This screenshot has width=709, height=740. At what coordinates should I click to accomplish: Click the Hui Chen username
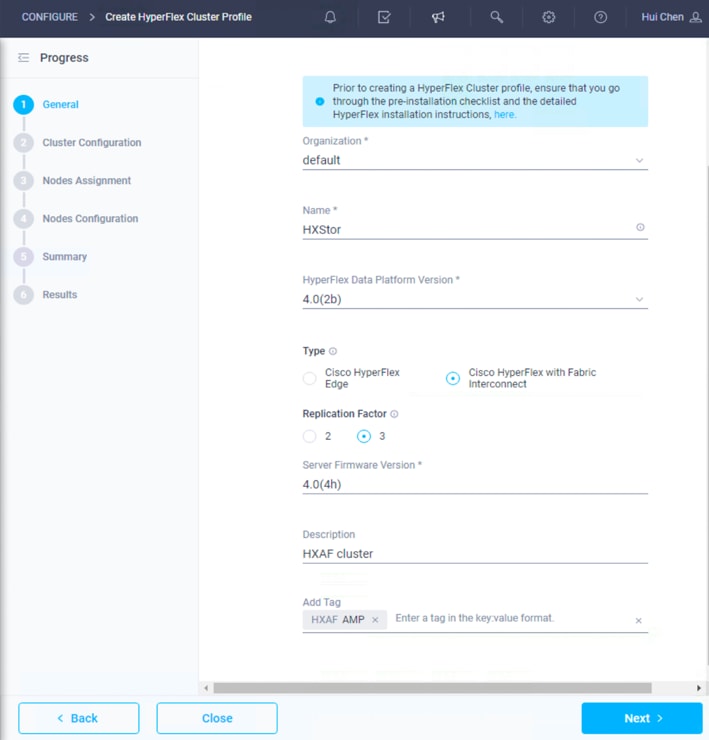(x=662, y=17)
